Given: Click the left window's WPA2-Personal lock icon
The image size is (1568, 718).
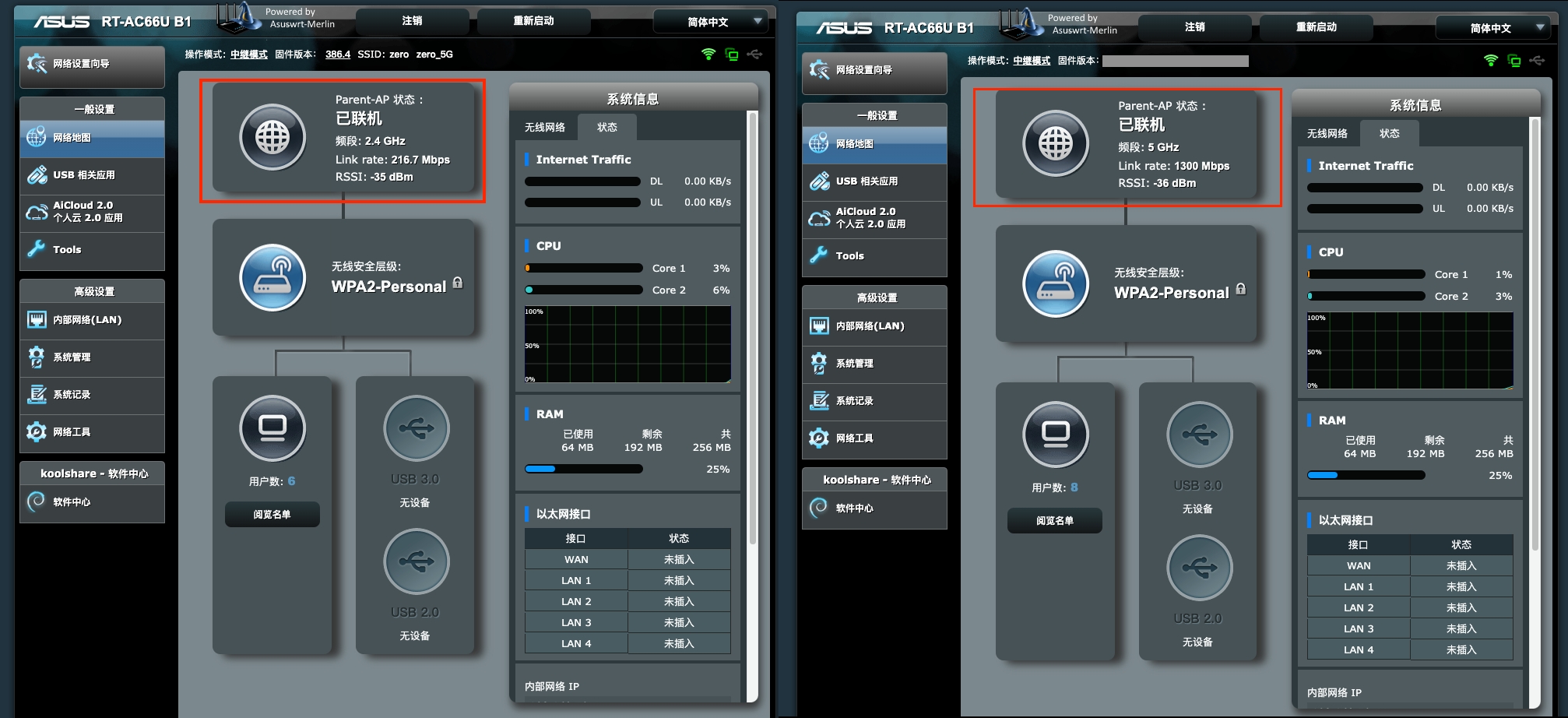Looking at the screenshot, I should point(458,283).
